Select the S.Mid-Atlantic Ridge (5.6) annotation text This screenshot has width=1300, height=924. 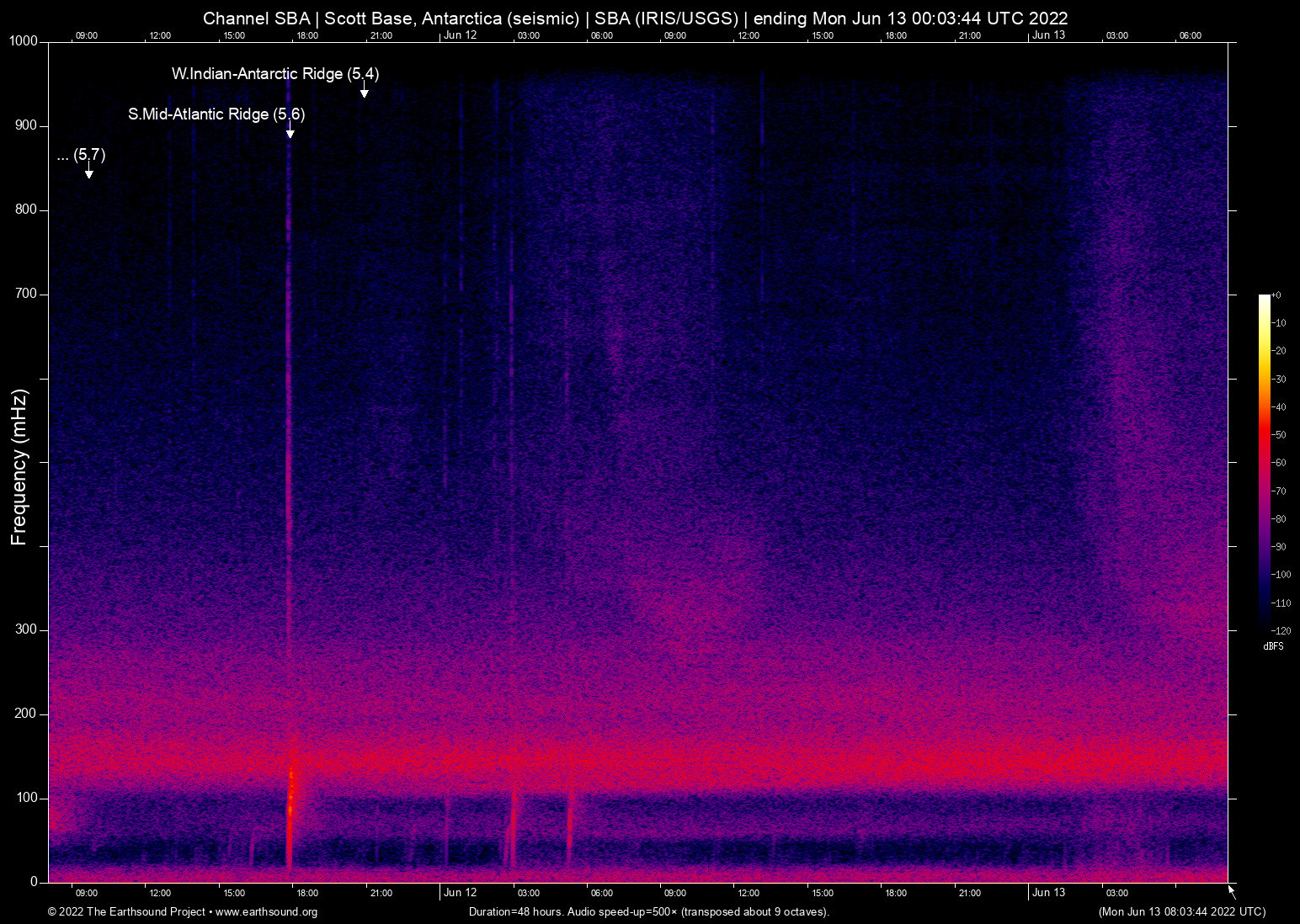pos(216,114)
